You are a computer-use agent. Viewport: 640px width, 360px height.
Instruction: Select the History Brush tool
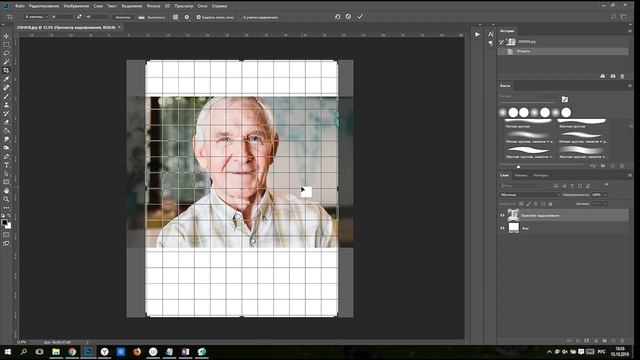6,113
